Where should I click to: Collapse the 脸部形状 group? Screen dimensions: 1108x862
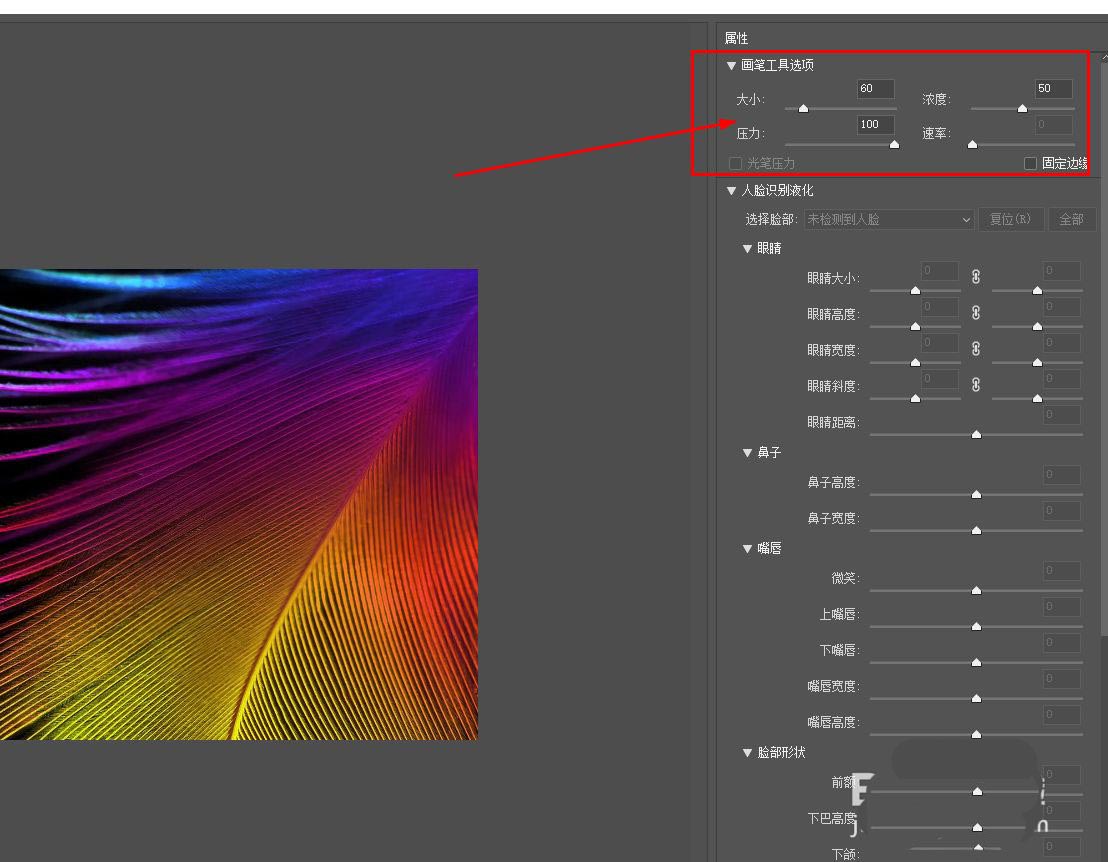coord(747,753)
